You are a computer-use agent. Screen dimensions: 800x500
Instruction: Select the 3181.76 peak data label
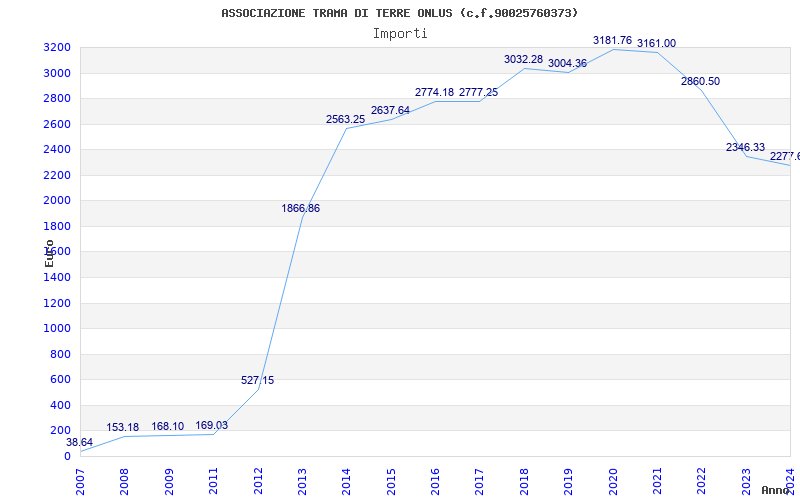pos(612,40)
